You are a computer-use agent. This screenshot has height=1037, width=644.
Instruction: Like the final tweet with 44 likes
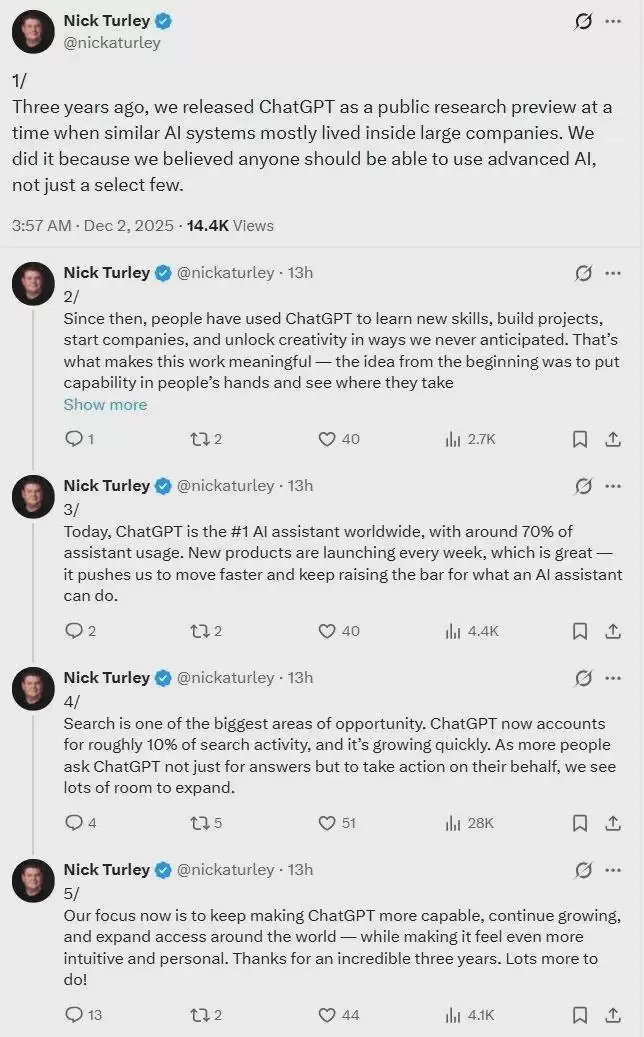click(326, 1015)
